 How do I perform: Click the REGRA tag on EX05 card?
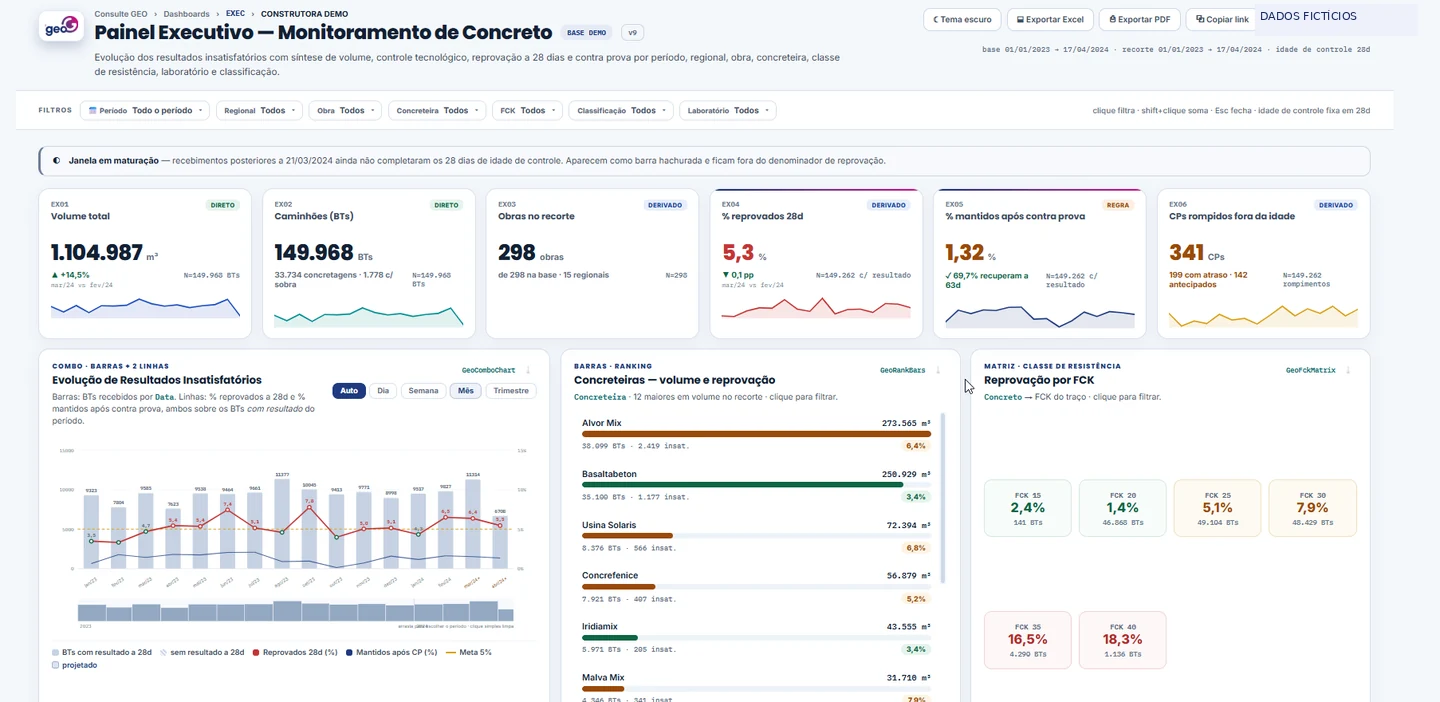pyautogui.click(x=1118, y=205)
